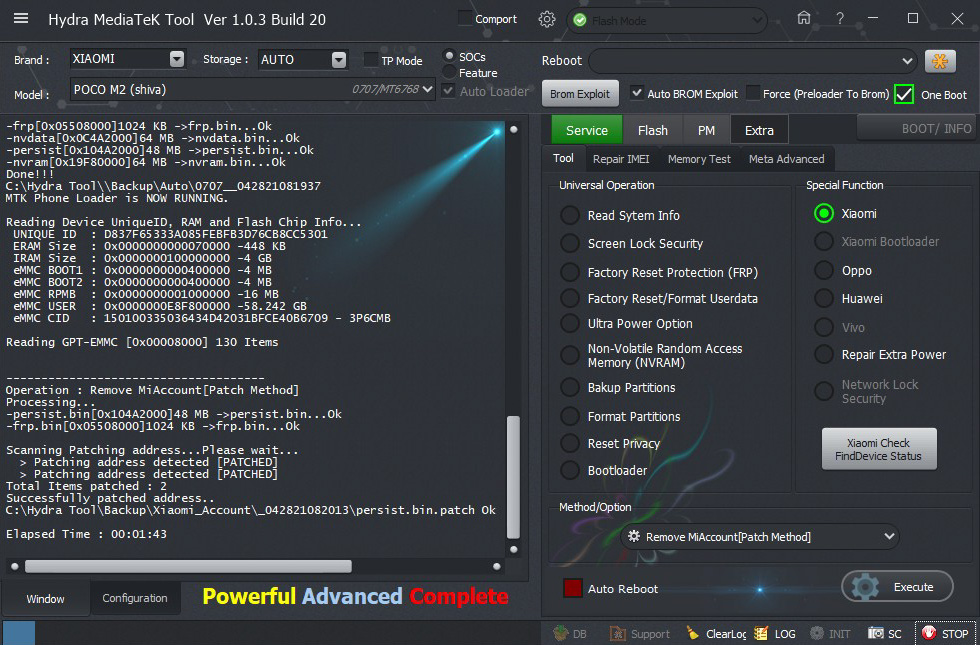
Task: Select Bakup Partitions option
Action: coord(569,388)
